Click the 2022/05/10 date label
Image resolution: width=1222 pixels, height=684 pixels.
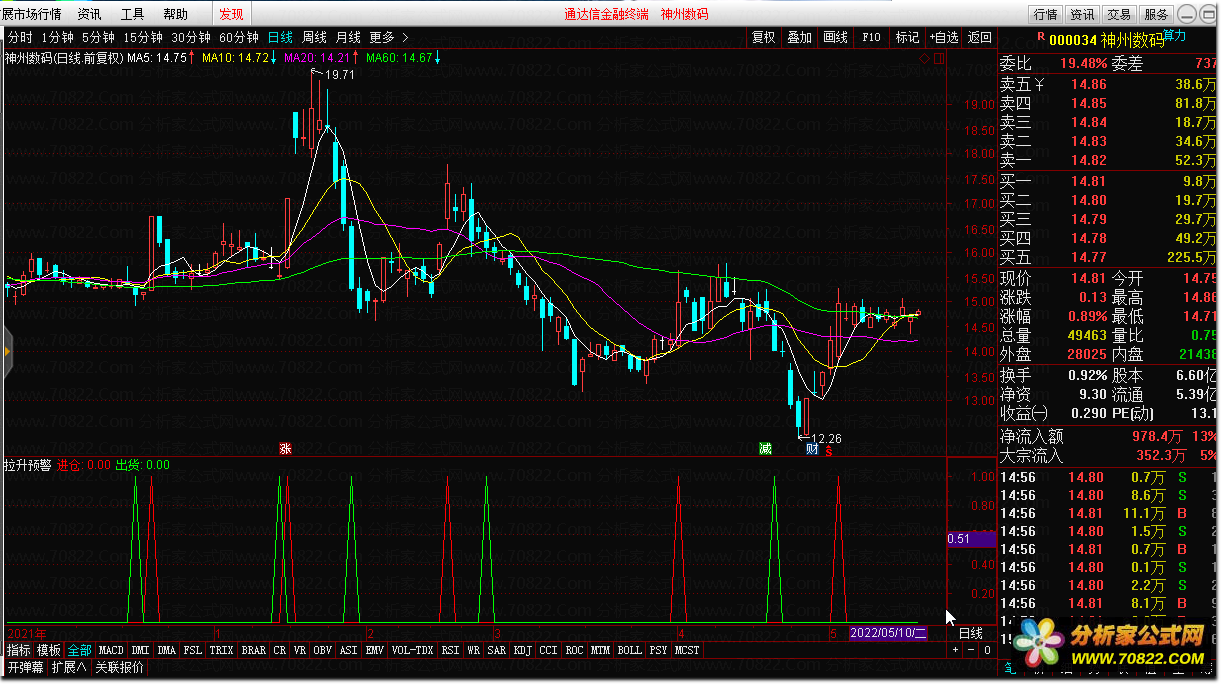[x=888, y=633]
